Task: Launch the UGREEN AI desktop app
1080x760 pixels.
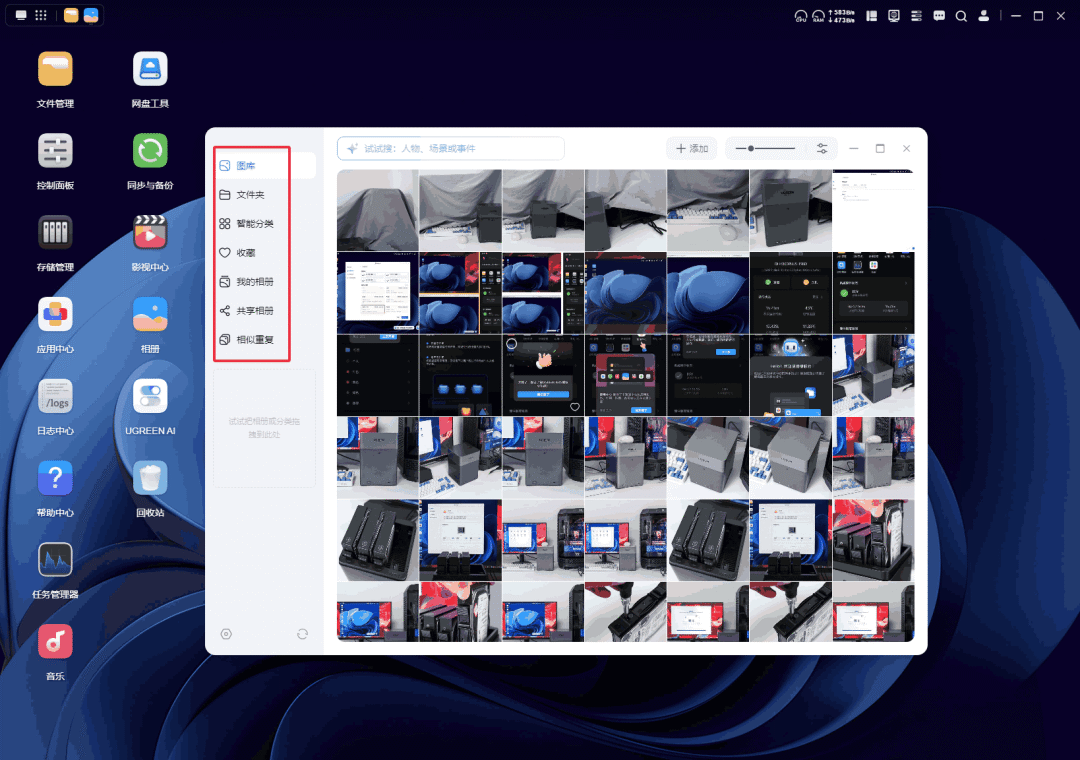Action: pyautogui.click(x=150, y=396)
